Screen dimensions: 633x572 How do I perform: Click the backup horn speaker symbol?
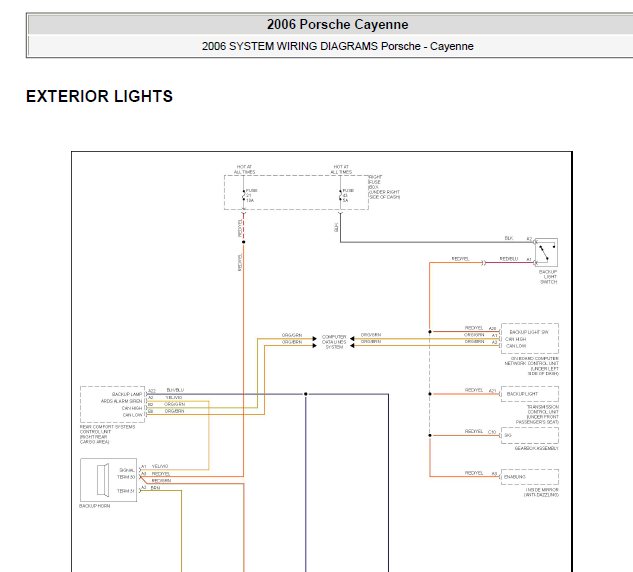click(x=103, y=480)
